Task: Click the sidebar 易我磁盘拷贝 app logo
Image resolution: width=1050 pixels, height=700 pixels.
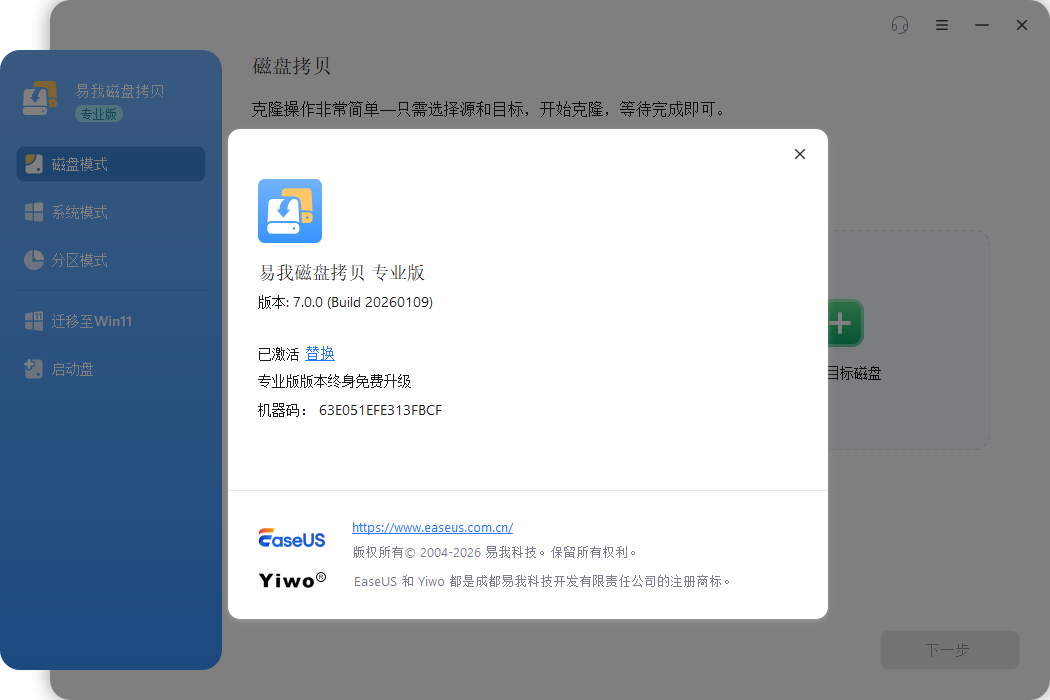Action: (41, 100)
